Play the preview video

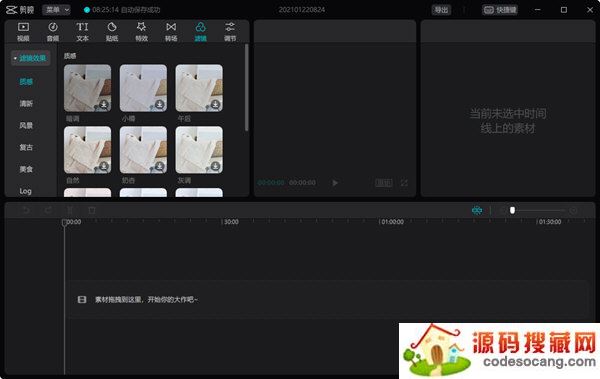click(335, 183)
